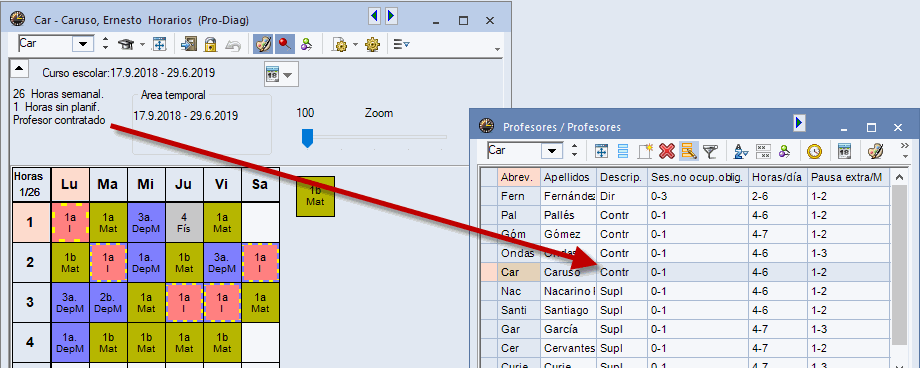This screenshot has width=920, height=368.
Task: Click the new teacher icon with star
Action: coord(645,151)
